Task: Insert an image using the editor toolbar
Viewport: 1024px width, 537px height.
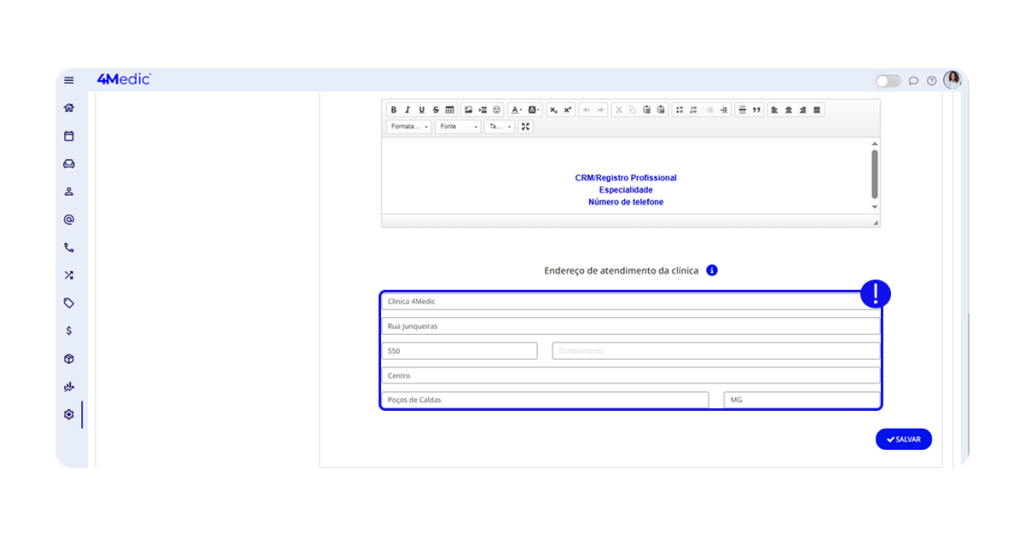Action: point(468,110)
